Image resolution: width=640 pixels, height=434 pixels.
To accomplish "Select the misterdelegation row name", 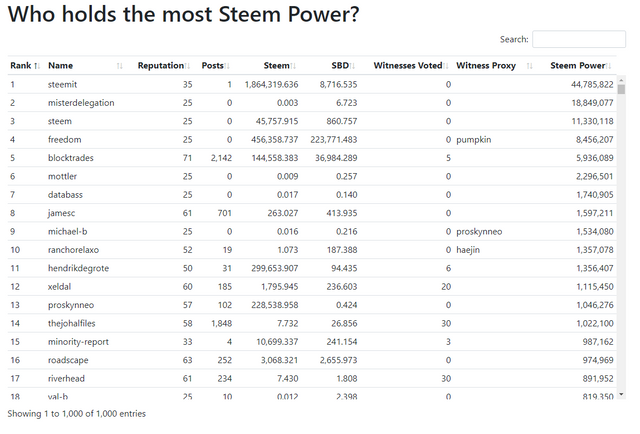I will 81,102.
